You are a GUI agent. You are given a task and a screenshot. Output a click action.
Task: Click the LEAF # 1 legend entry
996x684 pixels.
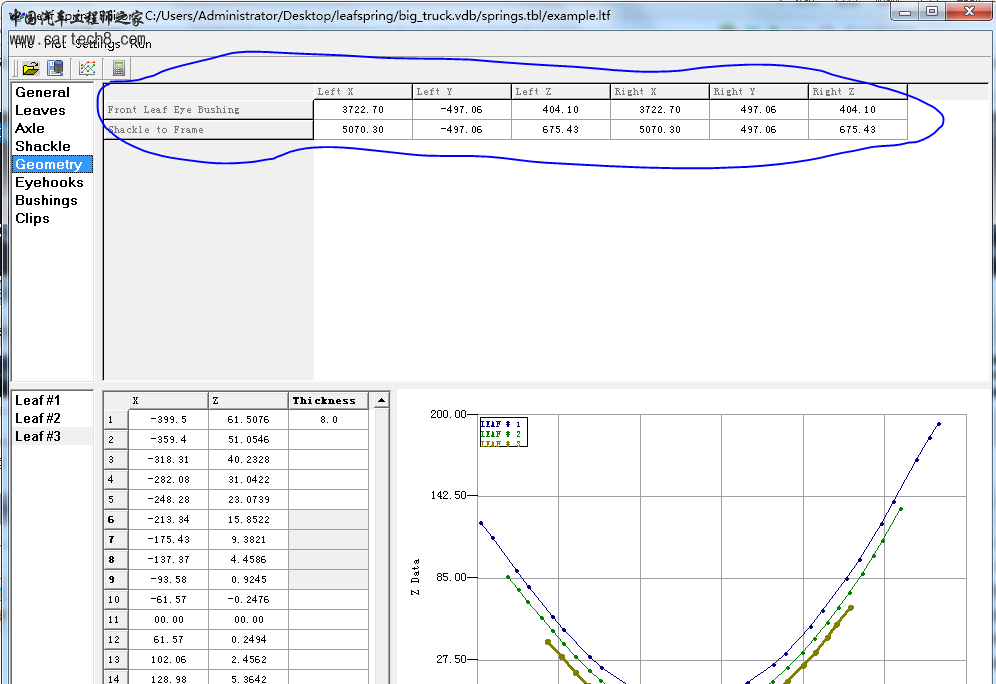[x=501, y=424]
